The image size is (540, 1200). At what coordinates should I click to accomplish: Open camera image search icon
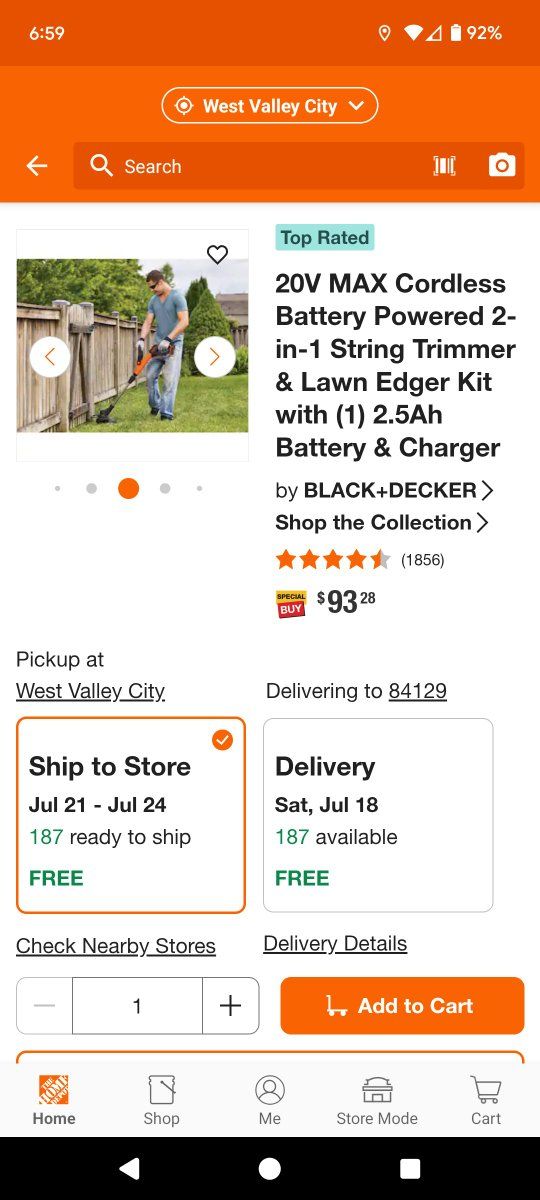[502, 166]
